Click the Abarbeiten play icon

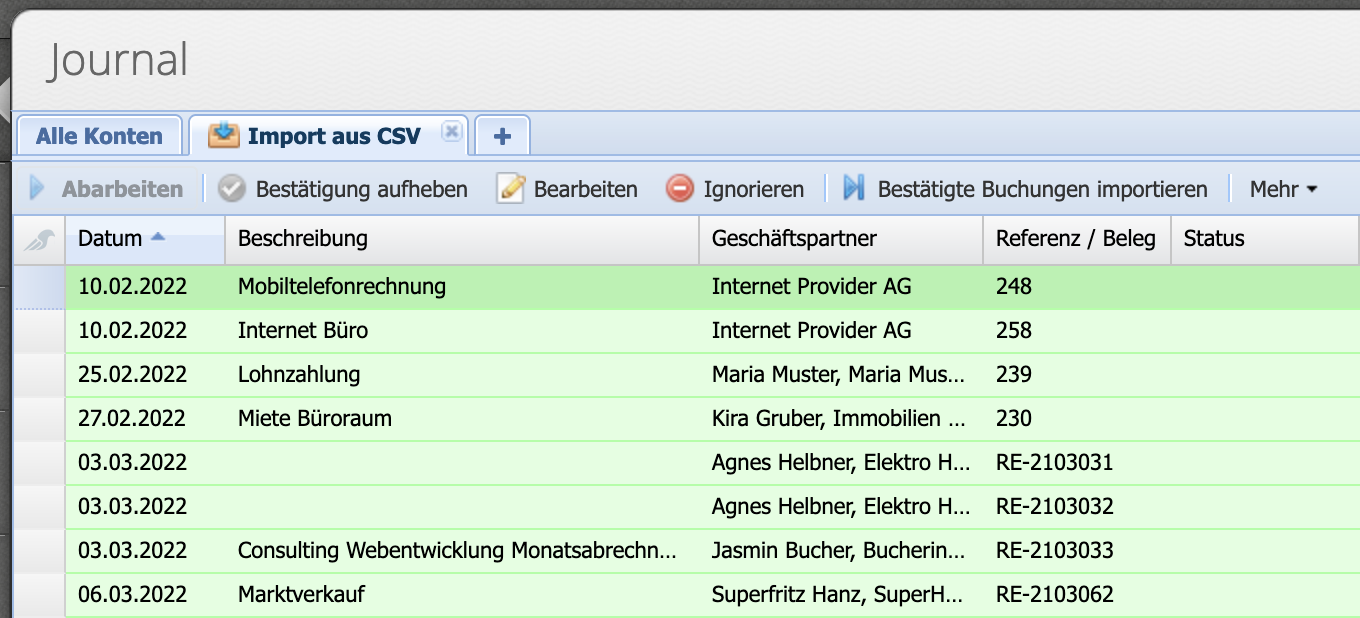[37, 188]
